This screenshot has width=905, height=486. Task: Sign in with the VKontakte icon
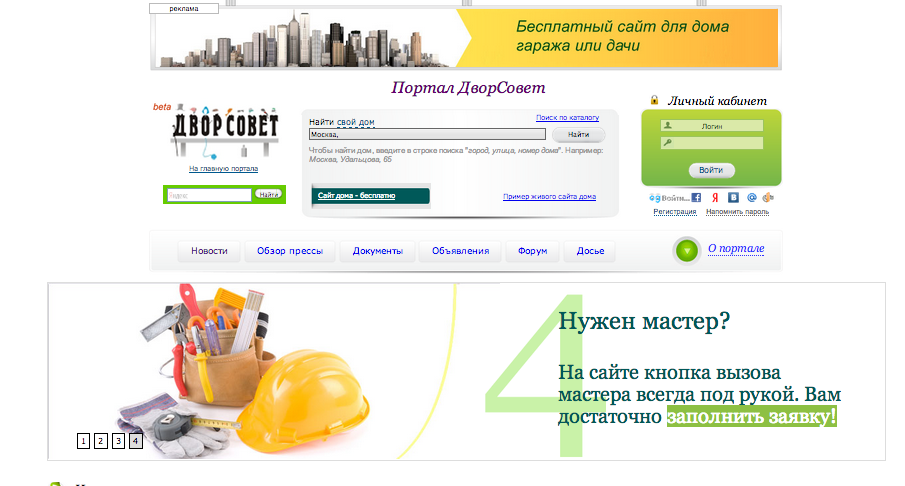point(733,198)
